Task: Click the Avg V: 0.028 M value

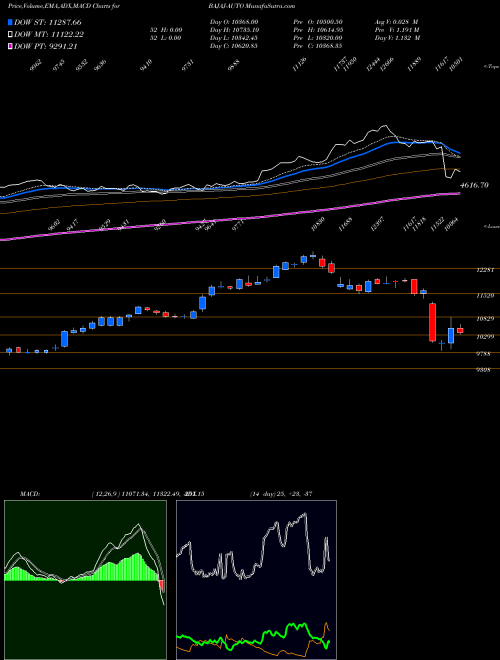Action: (x=396, y=22)
